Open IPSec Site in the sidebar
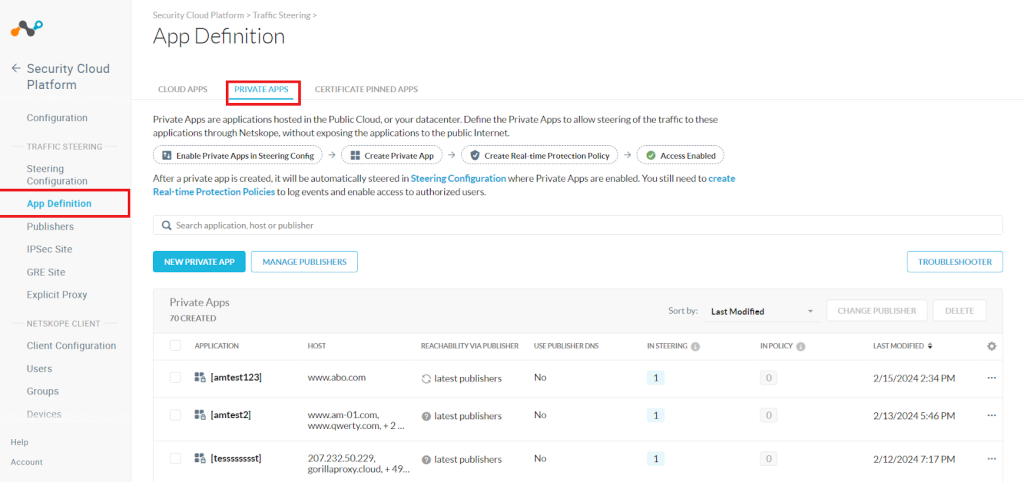 (x=50, y=249)
